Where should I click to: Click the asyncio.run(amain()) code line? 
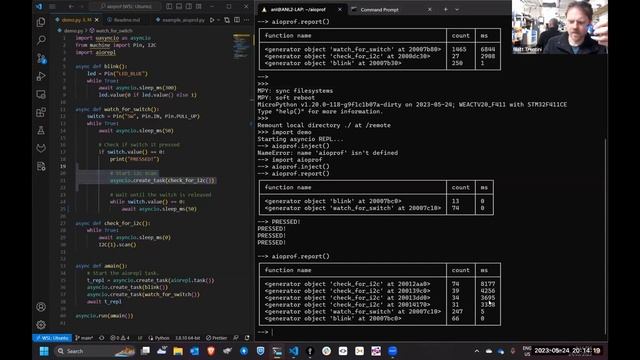tap(104, 316)
